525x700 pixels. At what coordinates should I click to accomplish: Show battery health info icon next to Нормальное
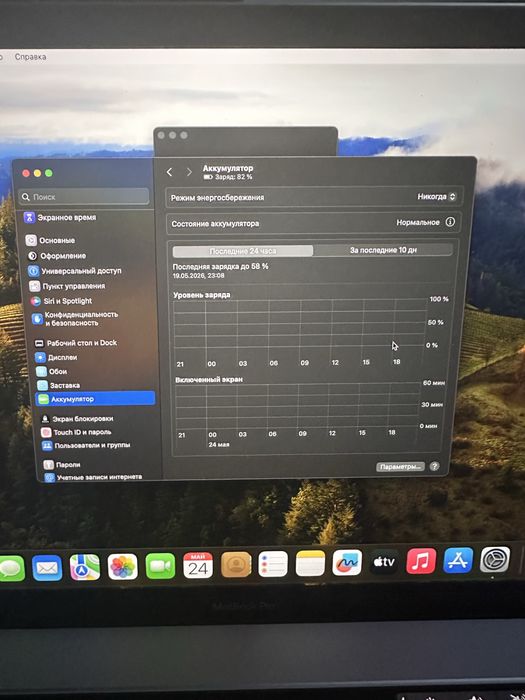pos(450,222)
